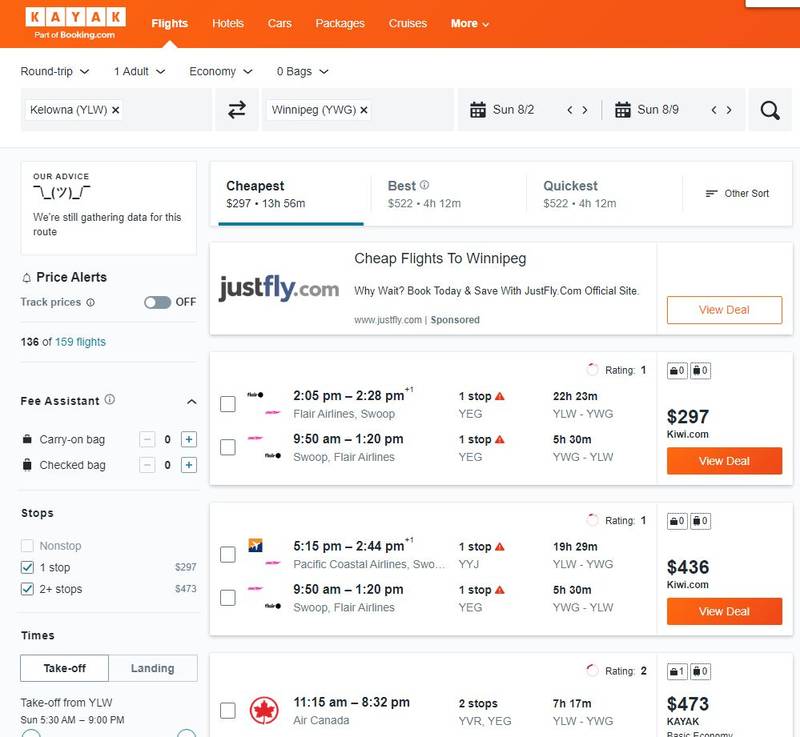This screenshot has height=737, width=800.
Task: Open the Packages tab
Action: [x=340, y=23]
